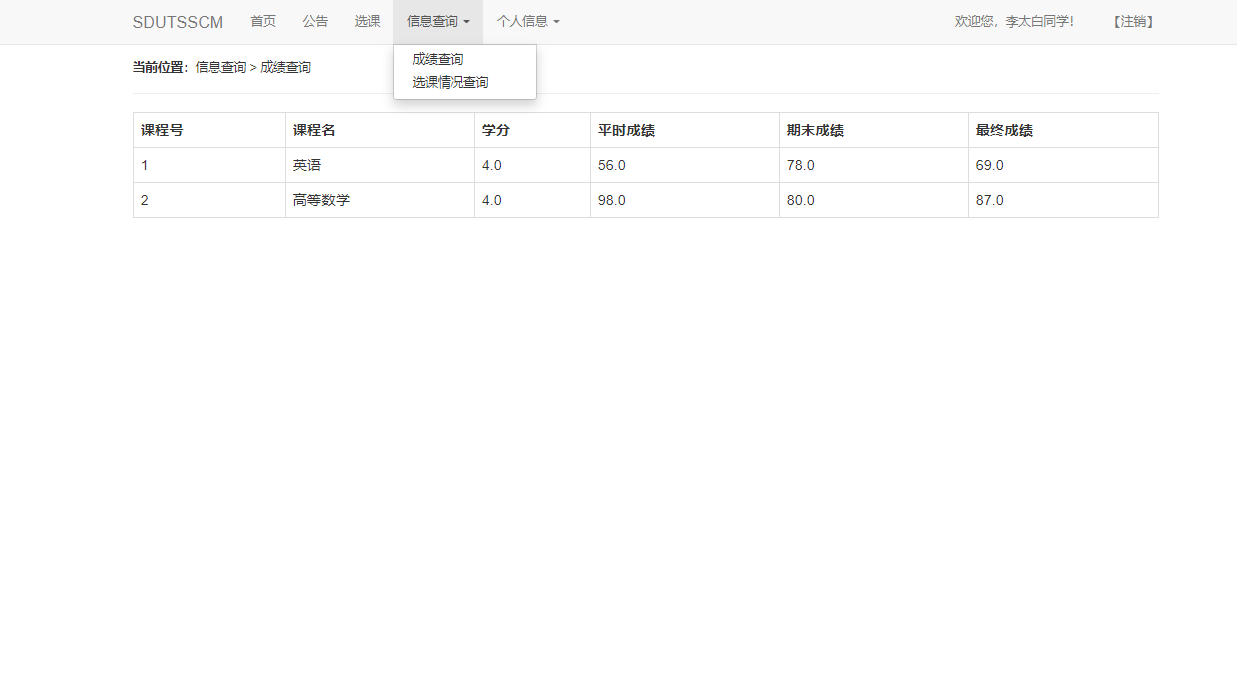Select the 高等数学 course row
The width and height of the screenshot is (1237, 689).
(x=321, y=200)
